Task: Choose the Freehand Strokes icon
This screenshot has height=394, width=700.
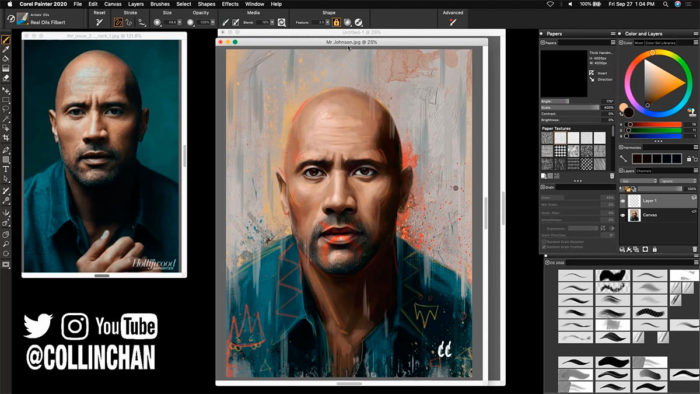Action: 118,22
